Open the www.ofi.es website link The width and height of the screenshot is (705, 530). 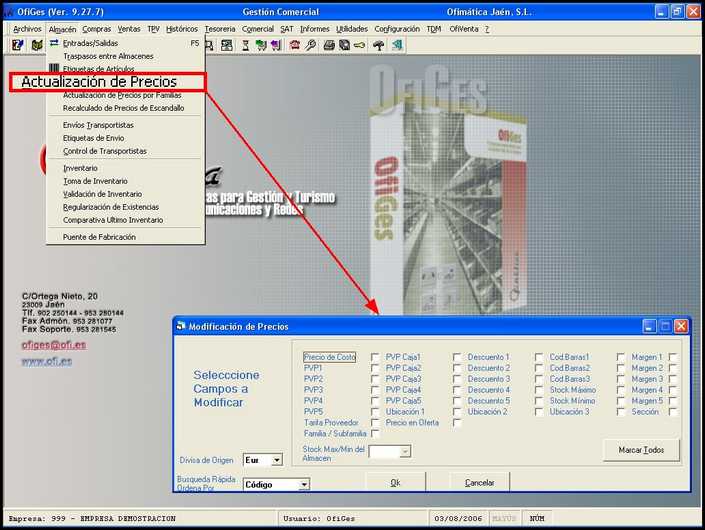point(47,361)
